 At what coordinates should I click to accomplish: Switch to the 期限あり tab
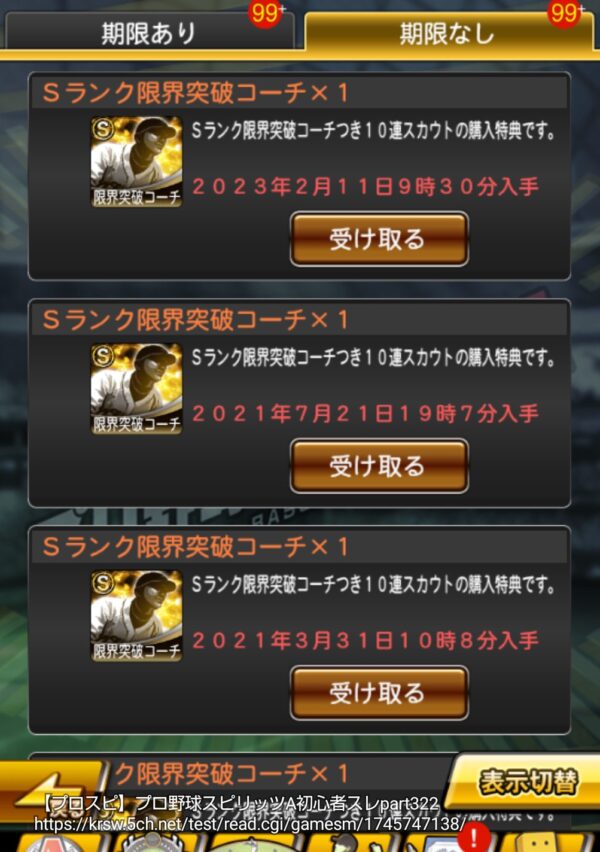pos(148,33)
